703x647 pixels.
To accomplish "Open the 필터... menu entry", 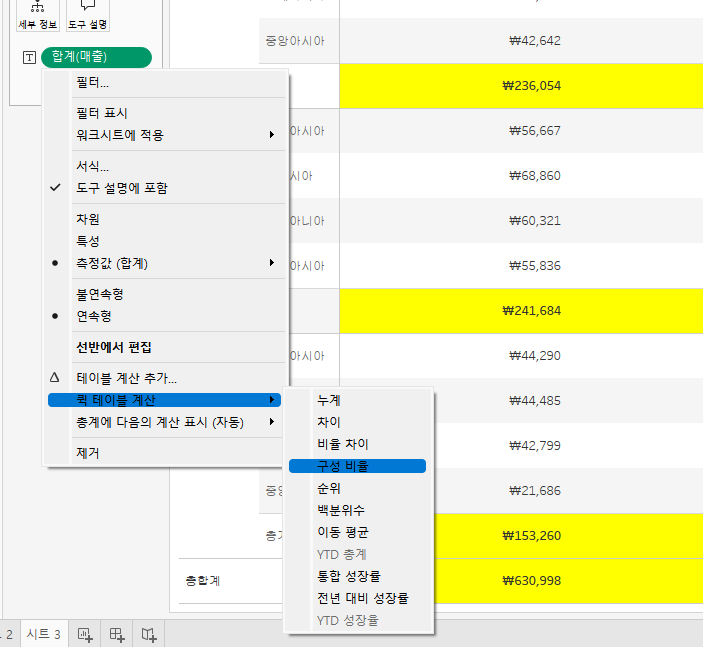I will pyautogui.click(x=166, y=83).
